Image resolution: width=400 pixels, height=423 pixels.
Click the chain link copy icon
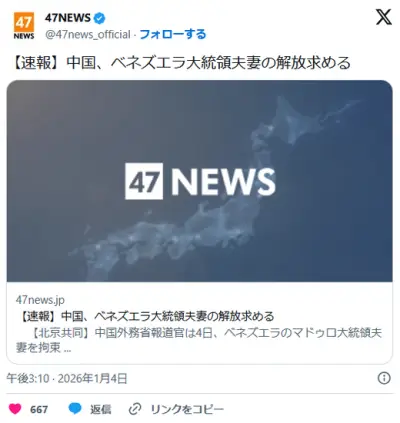click(x=135, y=409)
